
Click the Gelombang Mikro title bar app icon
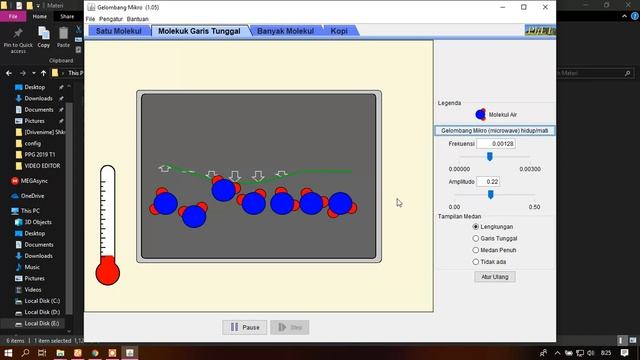coord(91,7)
